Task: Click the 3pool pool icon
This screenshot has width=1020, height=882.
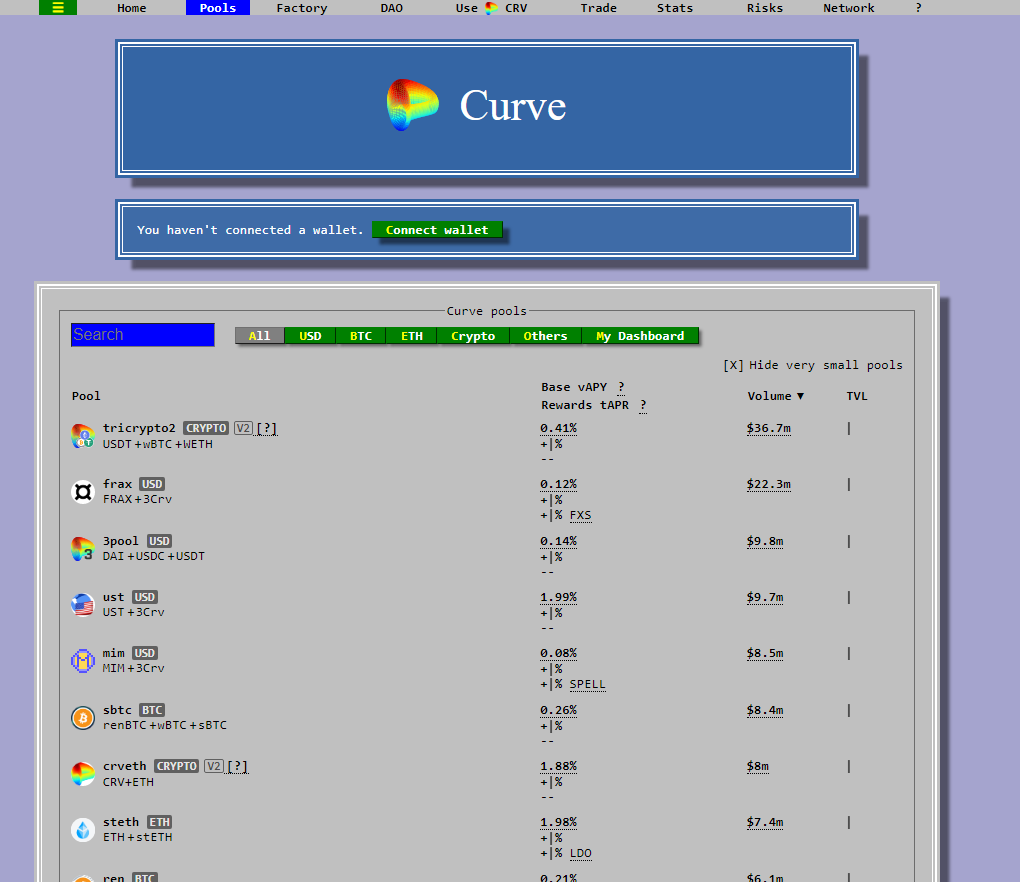Action: [83, 549]
